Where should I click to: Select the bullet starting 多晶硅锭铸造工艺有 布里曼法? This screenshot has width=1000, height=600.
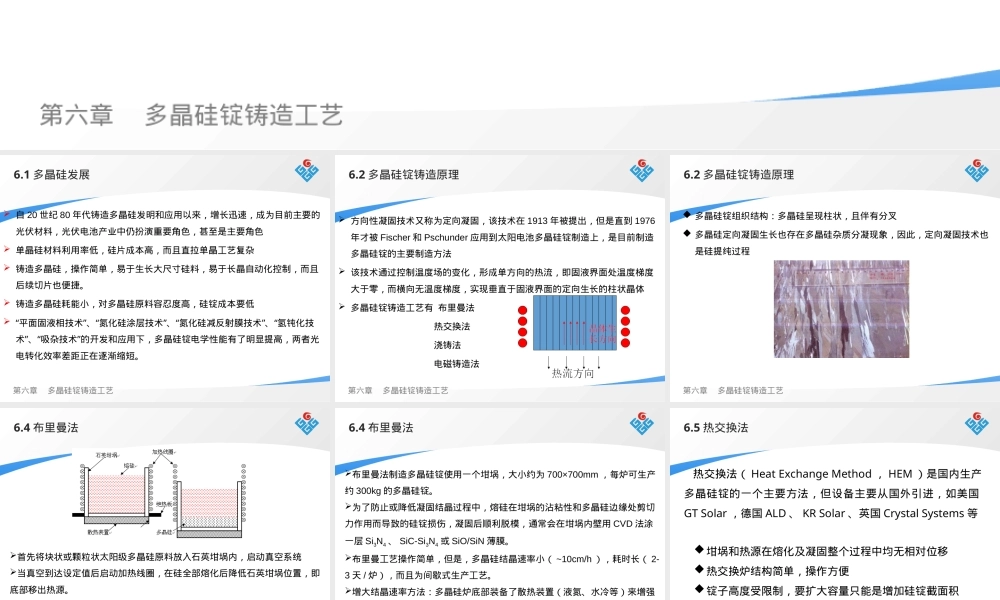click(x=407, y=307)
